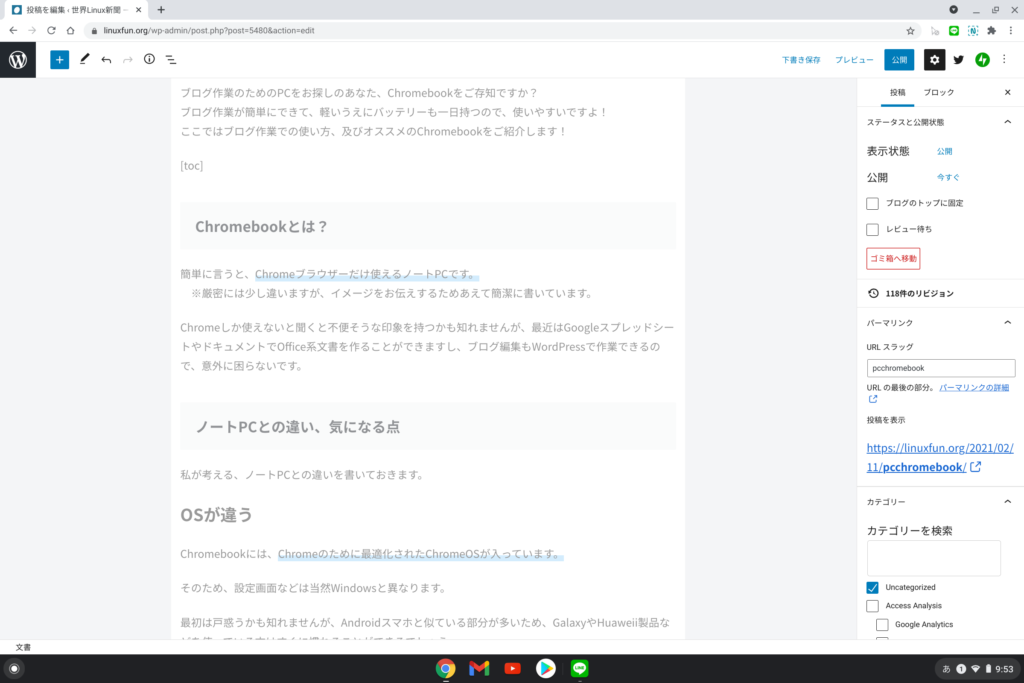Open Chrome browser three-dot menu
Viewport: 1024px width, 683px height.
(1010, 30)
